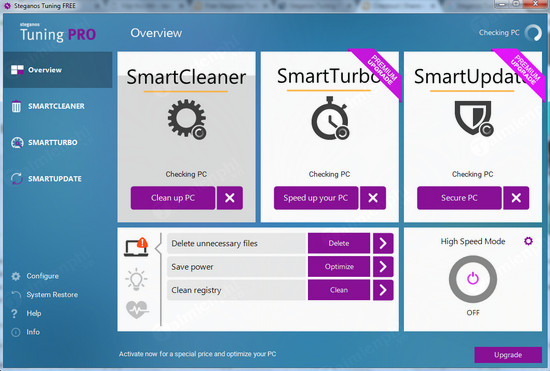The width and height of the screenshot is (550, 371).
Task: Click Optimize for Save power
Action: [x=339, y=267]
